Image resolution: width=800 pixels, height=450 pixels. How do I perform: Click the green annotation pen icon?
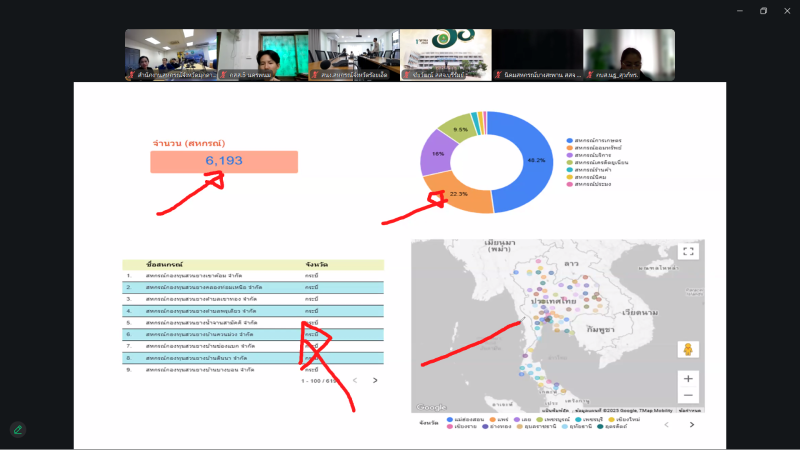coord(17,429)
